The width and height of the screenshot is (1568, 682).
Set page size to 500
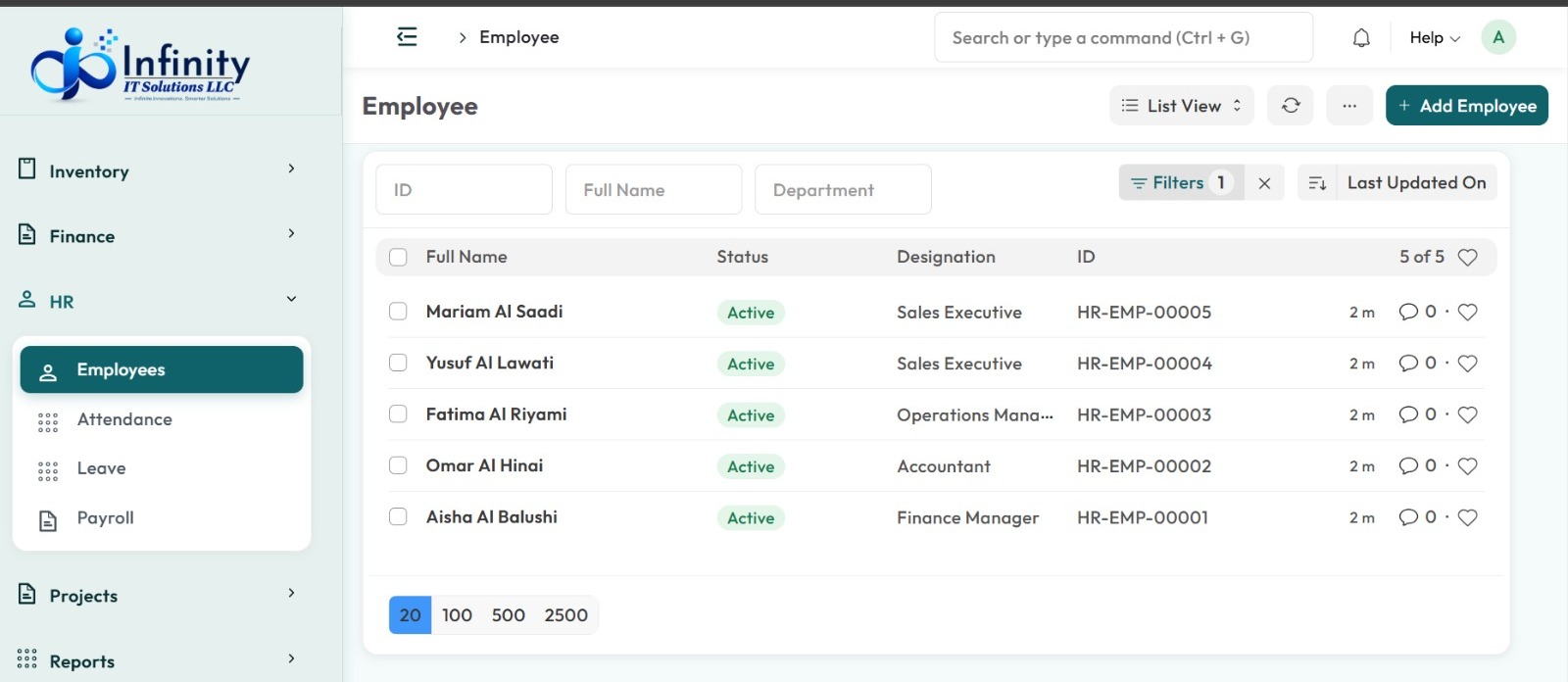tap(508, 615)
